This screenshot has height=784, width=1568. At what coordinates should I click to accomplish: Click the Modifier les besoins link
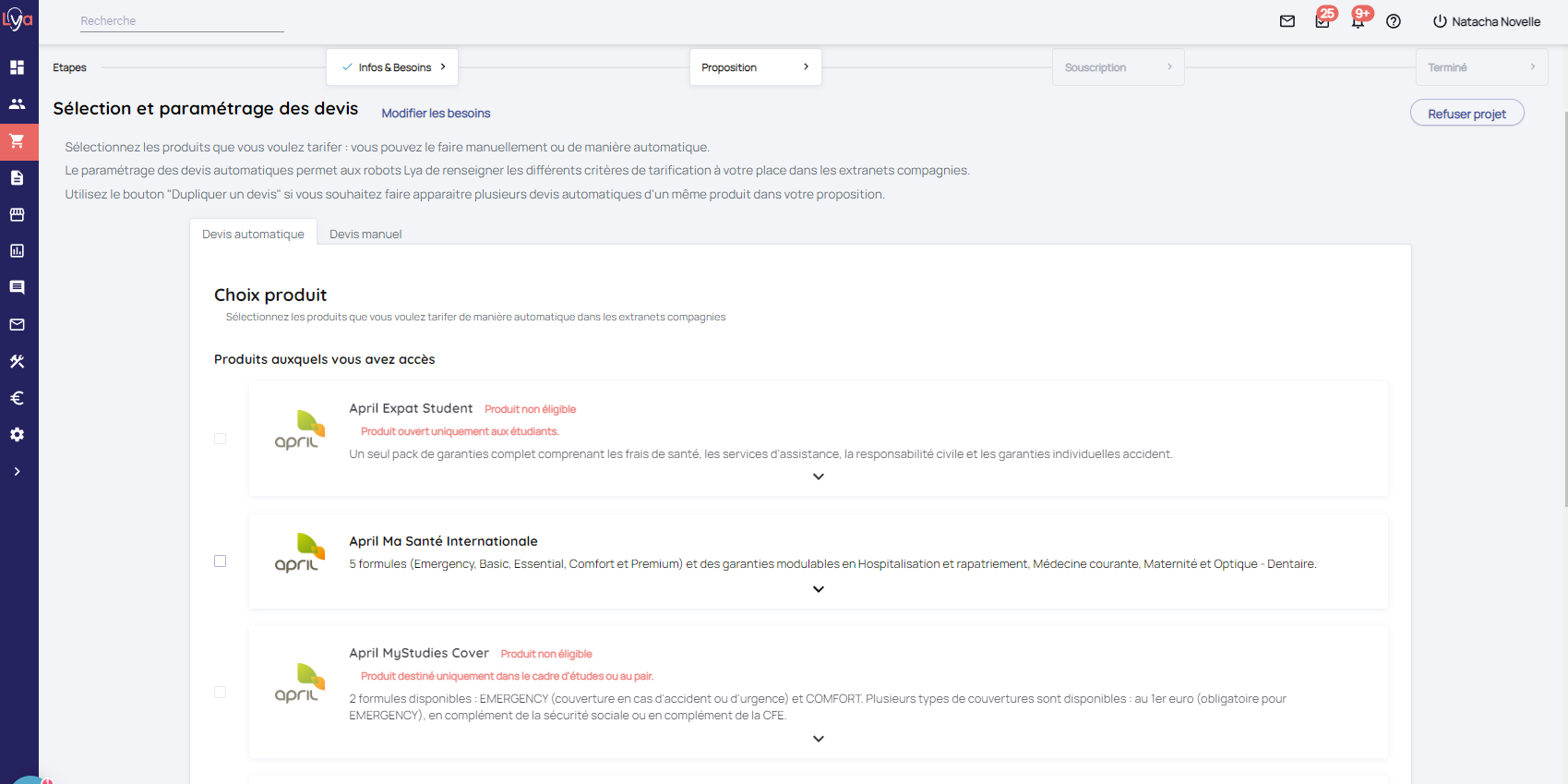436,114
